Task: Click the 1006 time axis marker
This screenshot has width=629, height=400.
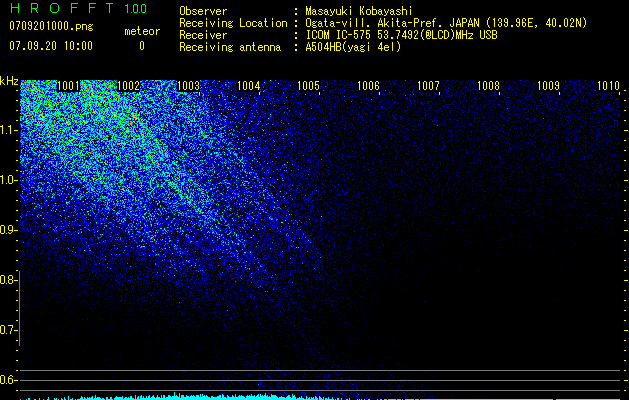Action: click(368, 86)
